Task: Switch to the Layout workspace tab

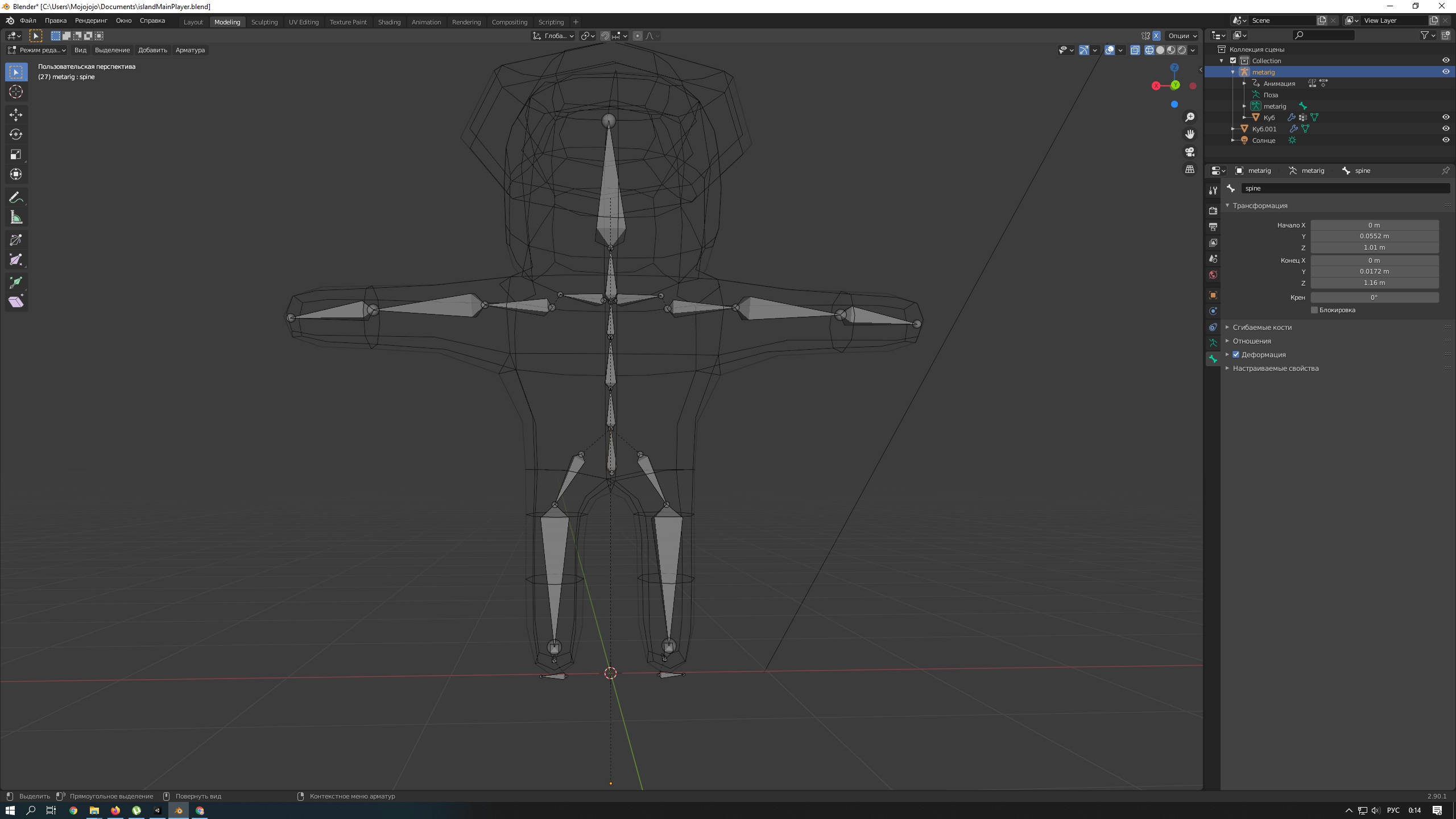Action: tap(193, 22)
